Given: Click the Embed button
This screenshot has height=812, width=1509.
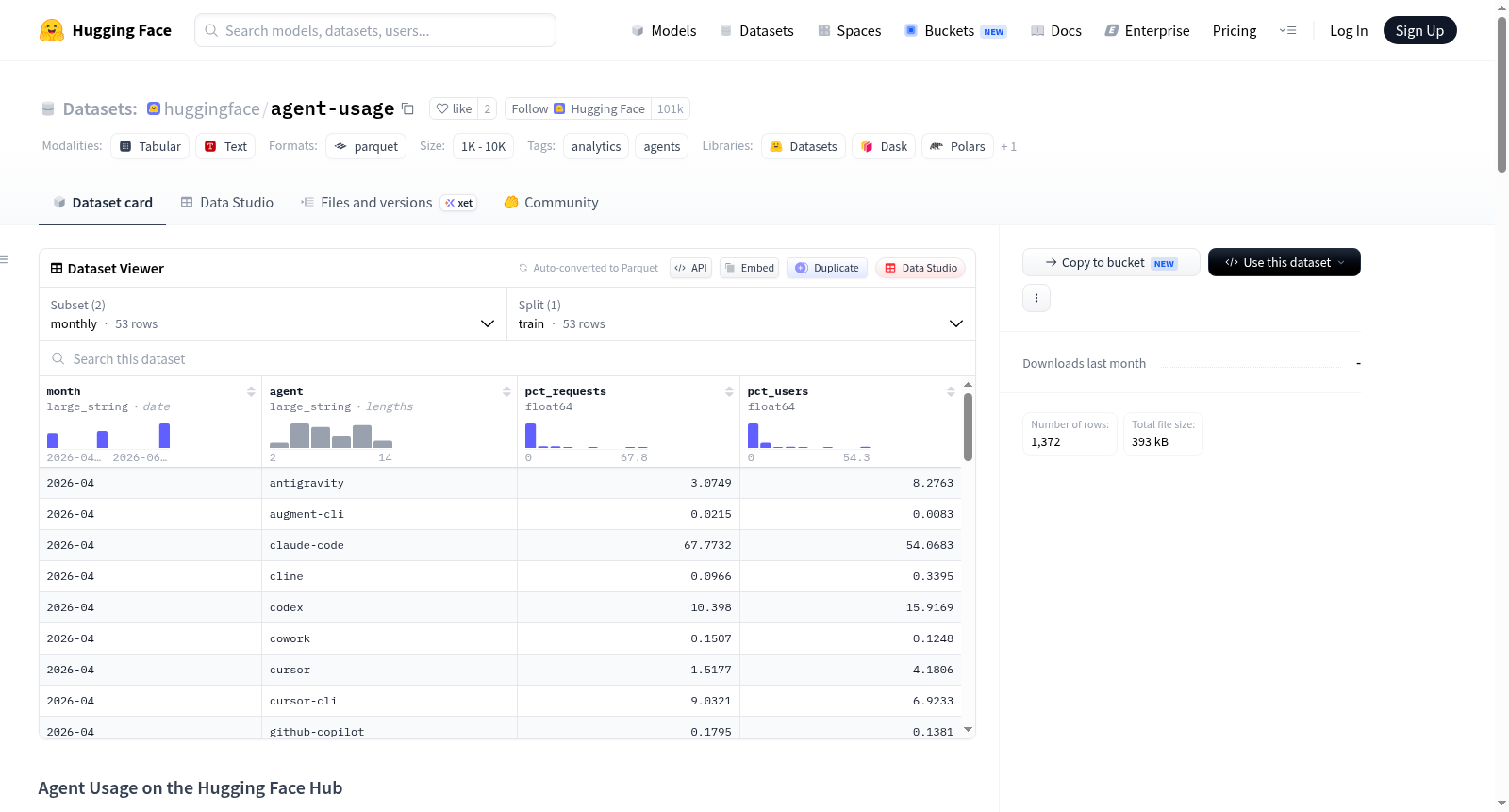Looking at the screenshot, I should click(x=750, y=268).
